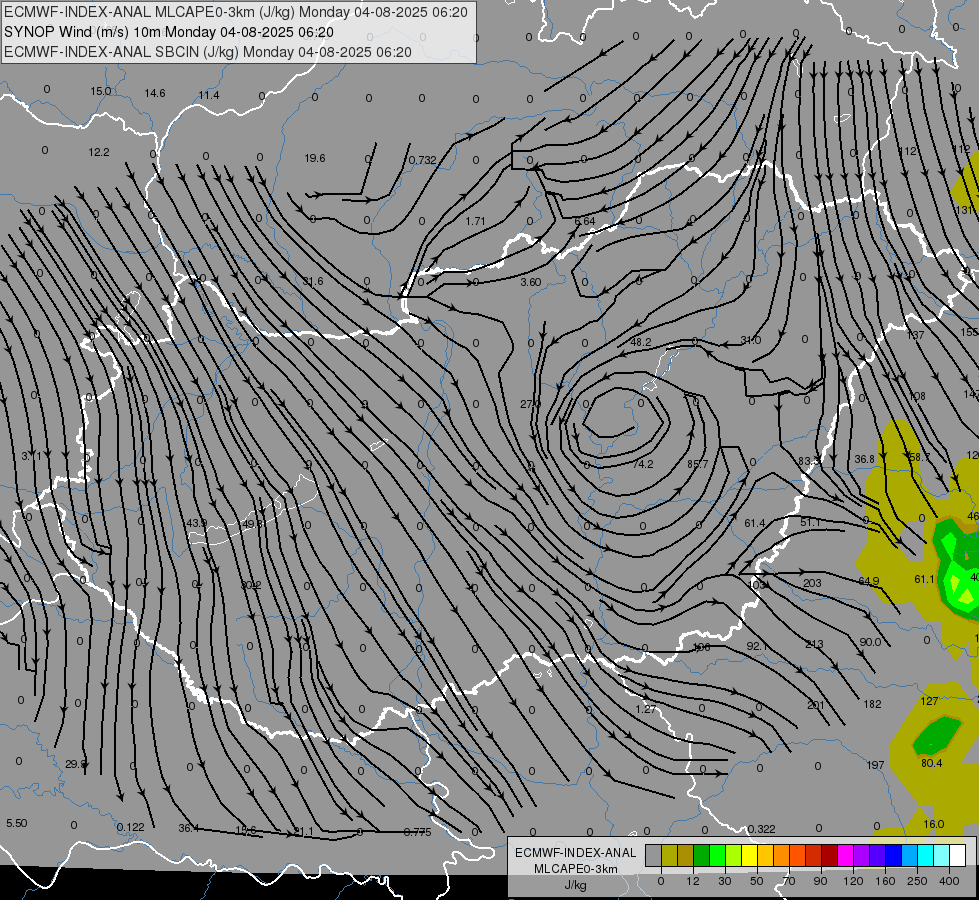Screen dimensions: 979x900
Task: Click the legend tick label '30'
Action: pyautogui.click(x=725, y=881)
